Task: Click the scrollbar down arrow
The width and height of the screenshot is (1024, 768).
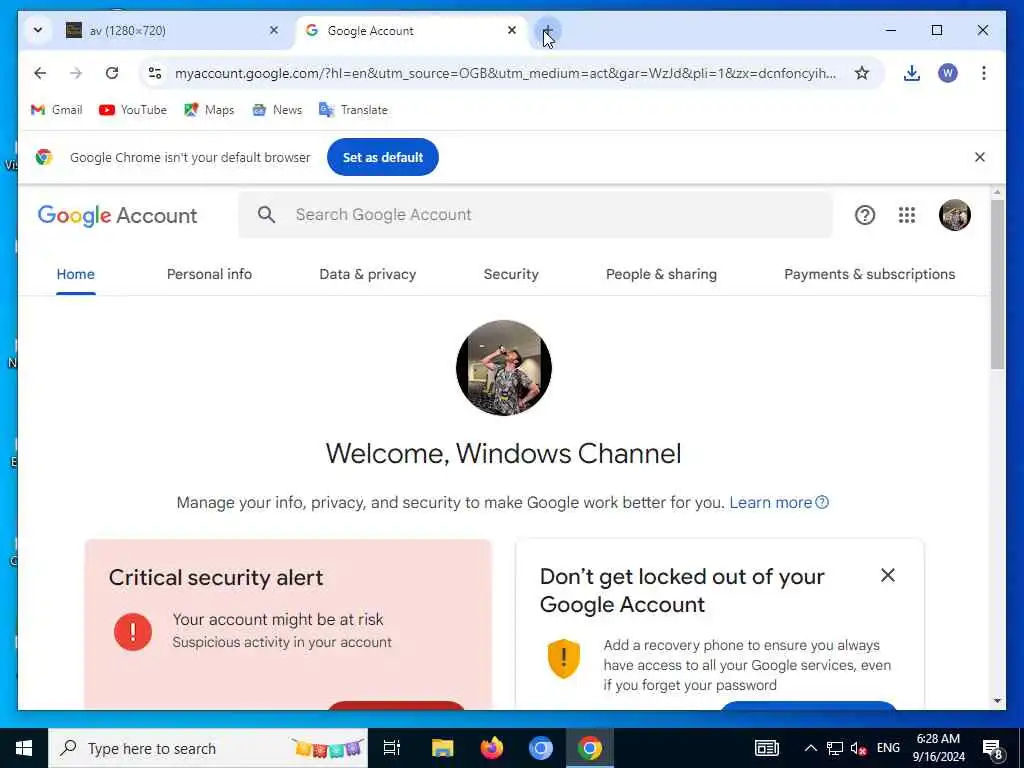Action: click(x=997, y=701)
